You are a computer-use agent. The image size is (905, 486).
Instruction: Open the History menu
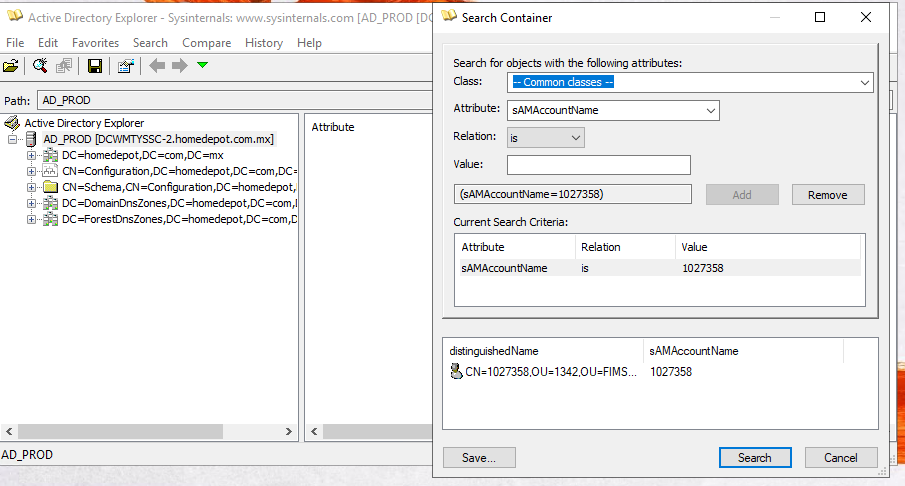click(264, 43)
